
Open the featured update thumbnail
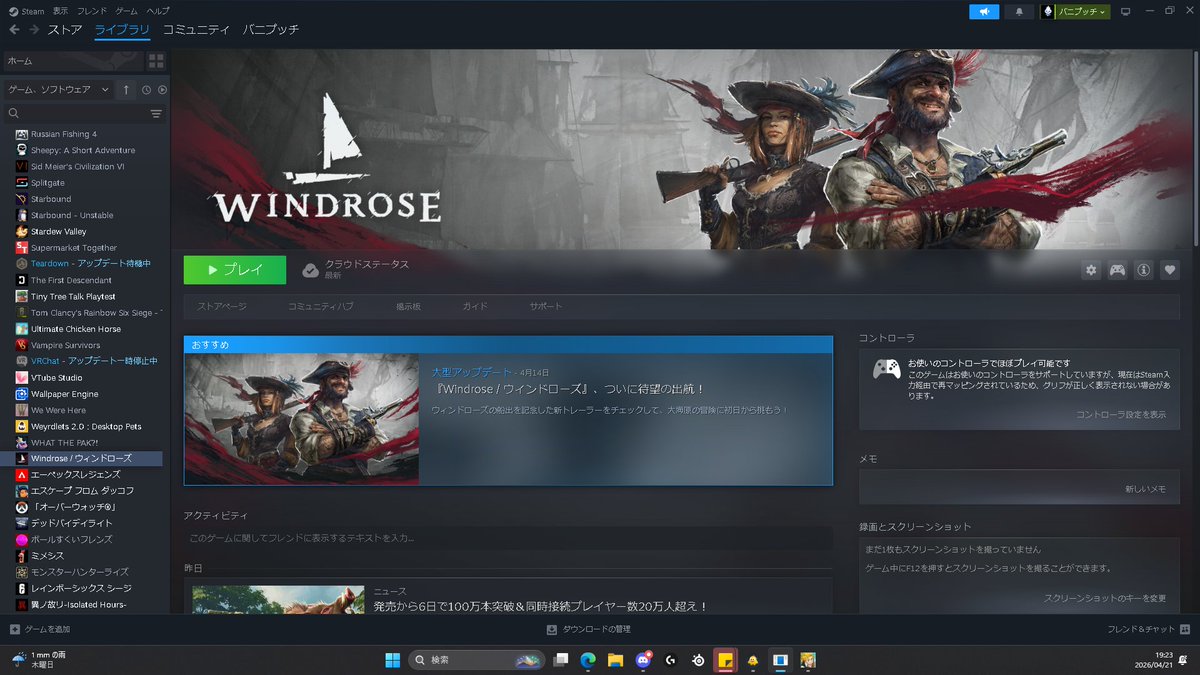[x=301, y=419]
